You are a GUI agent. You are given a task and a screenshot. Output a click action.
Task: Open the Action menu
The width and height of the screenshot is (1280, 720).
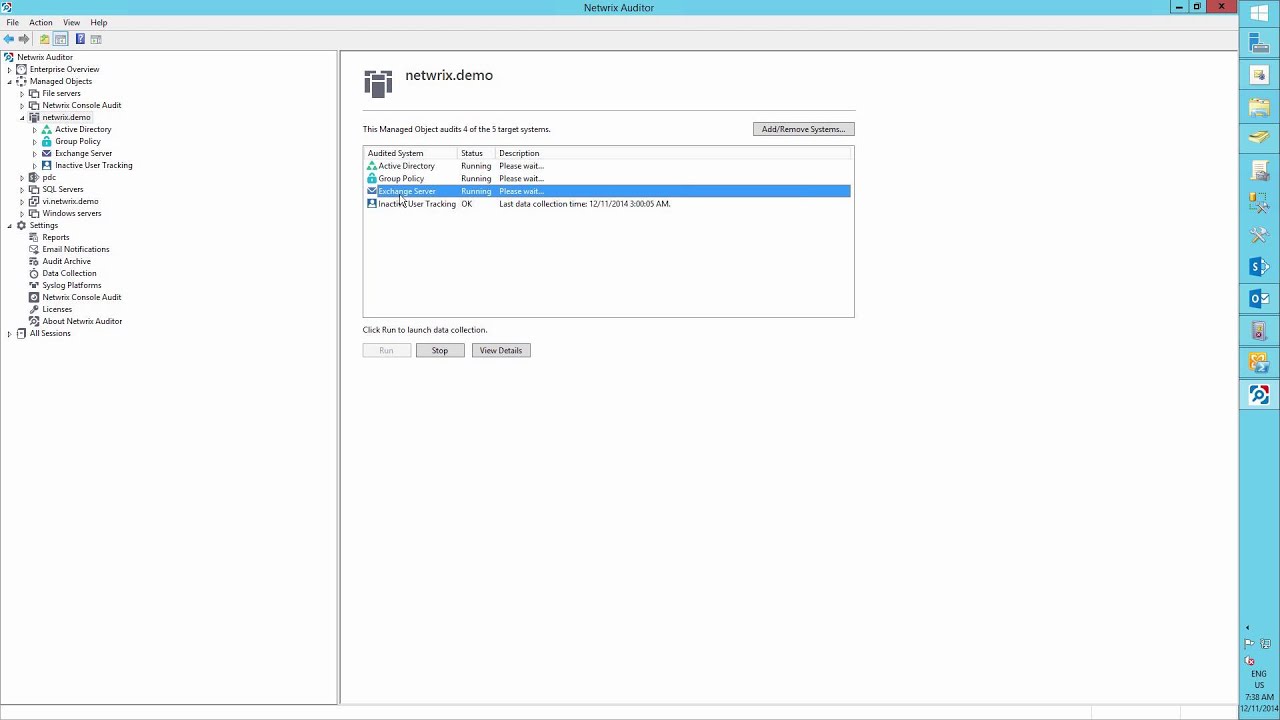tap(41, 22)
